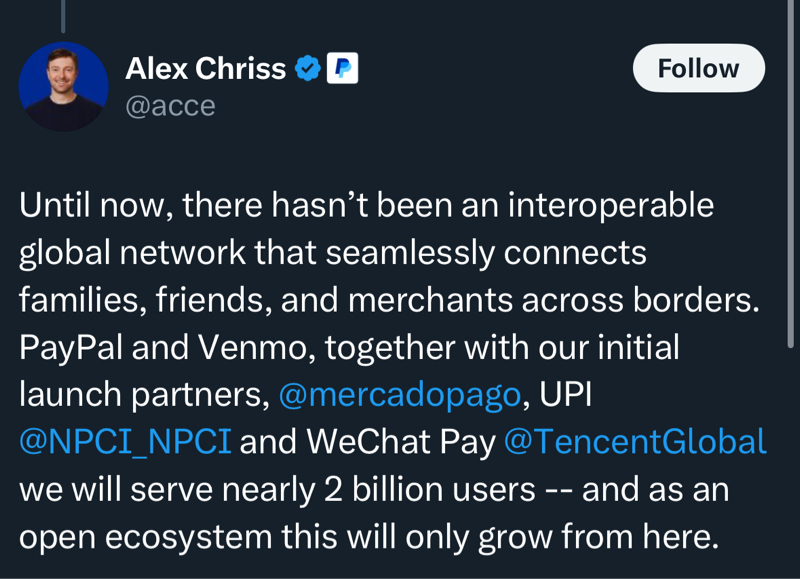Screen dimensions: 800x579
Task: Open the @TencentGlobal mention
Action: 634,441
